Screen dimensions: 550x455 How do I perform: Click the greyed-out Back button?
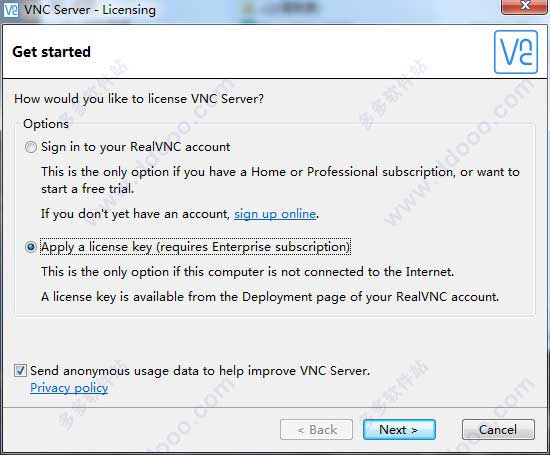316,429
